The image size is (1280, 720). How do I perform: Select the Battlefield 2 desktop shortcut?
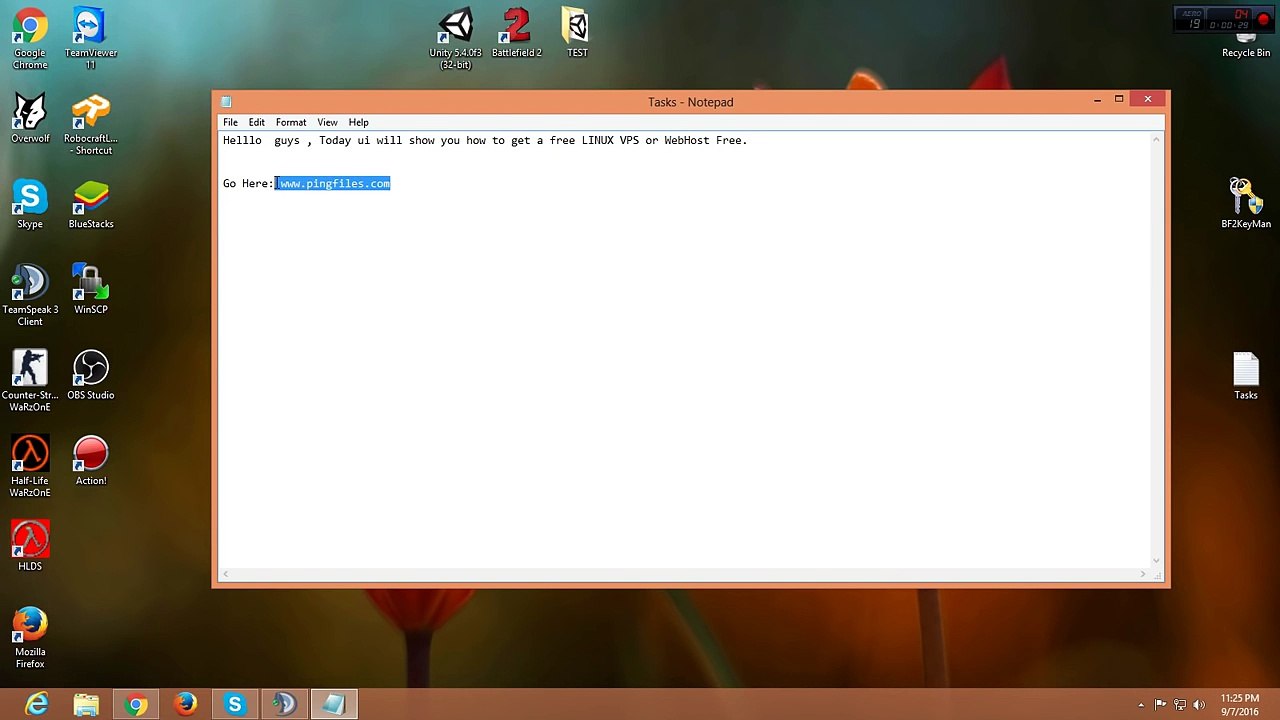(x=517, y=33)
